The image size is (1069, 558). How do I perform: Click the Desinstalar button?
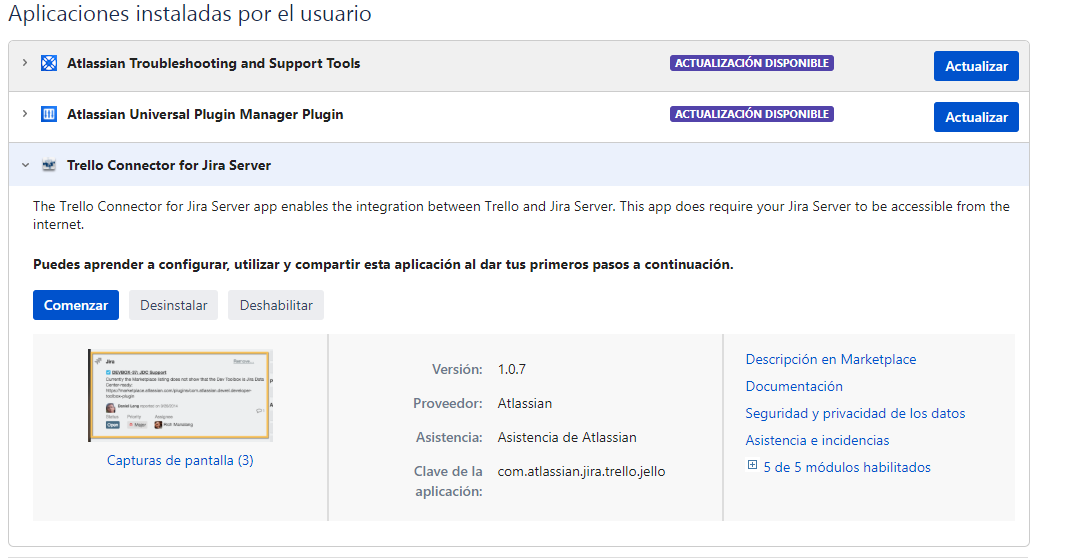pyautogui.click(x=173, y=305)
